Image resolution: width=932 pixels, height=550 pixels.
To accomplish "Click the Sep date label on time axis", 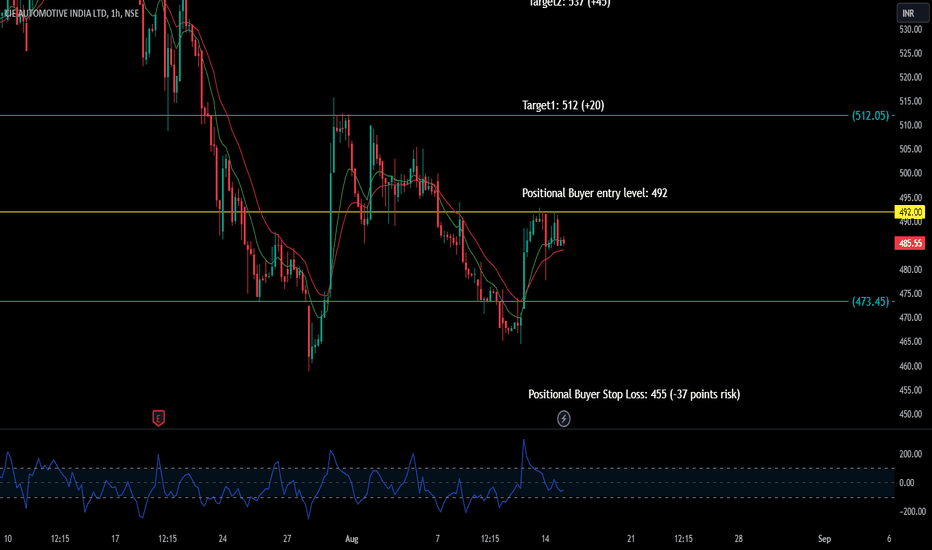I will click(824, 539).
